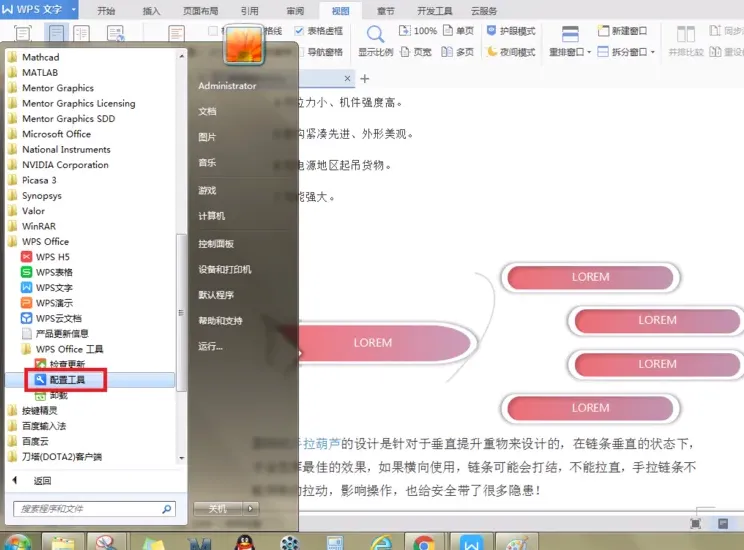Screen dimensions: 744x550
Task: Click the user account picture in start menu
Action: pos(243,45)
